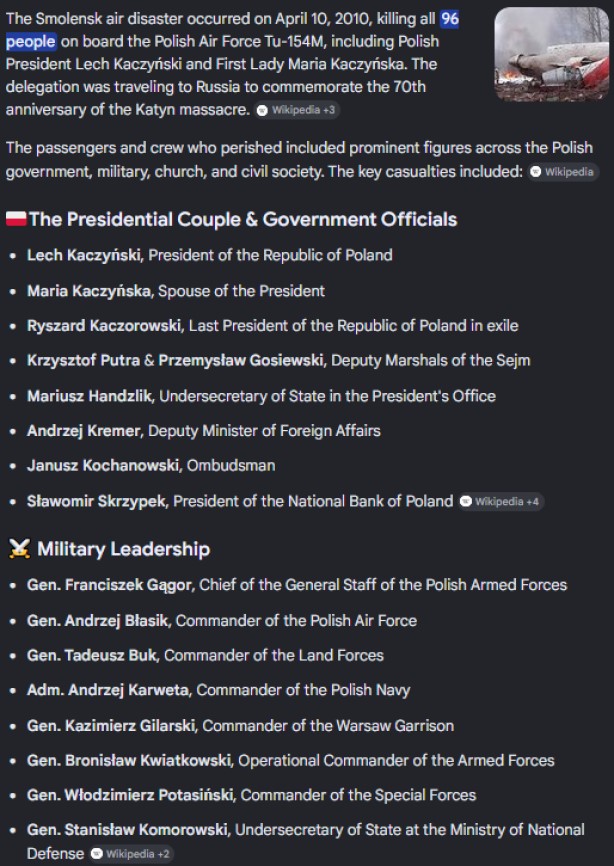Screen dimensions: 614x866
Task: Open the plane crash wreckage thumbnail
Action: click(x=551, y=54)
